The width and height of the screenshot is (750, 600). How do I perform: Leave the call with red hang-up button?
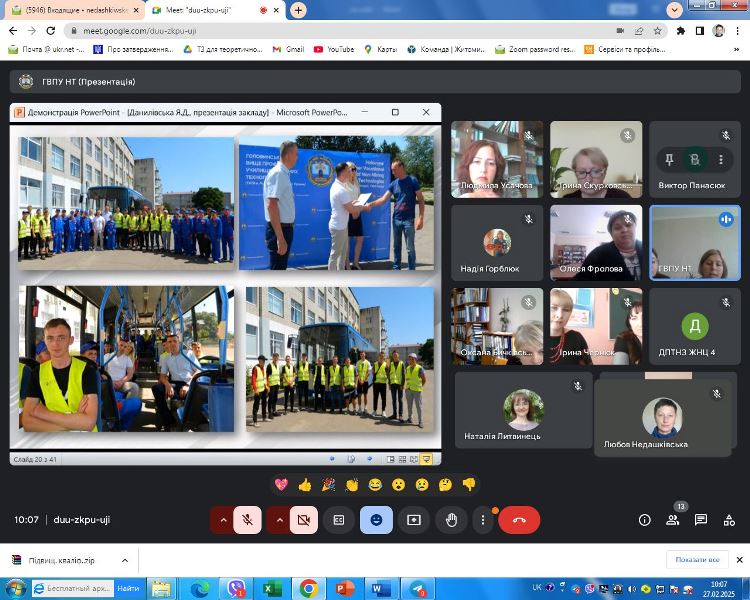click(x=519, y=520)
